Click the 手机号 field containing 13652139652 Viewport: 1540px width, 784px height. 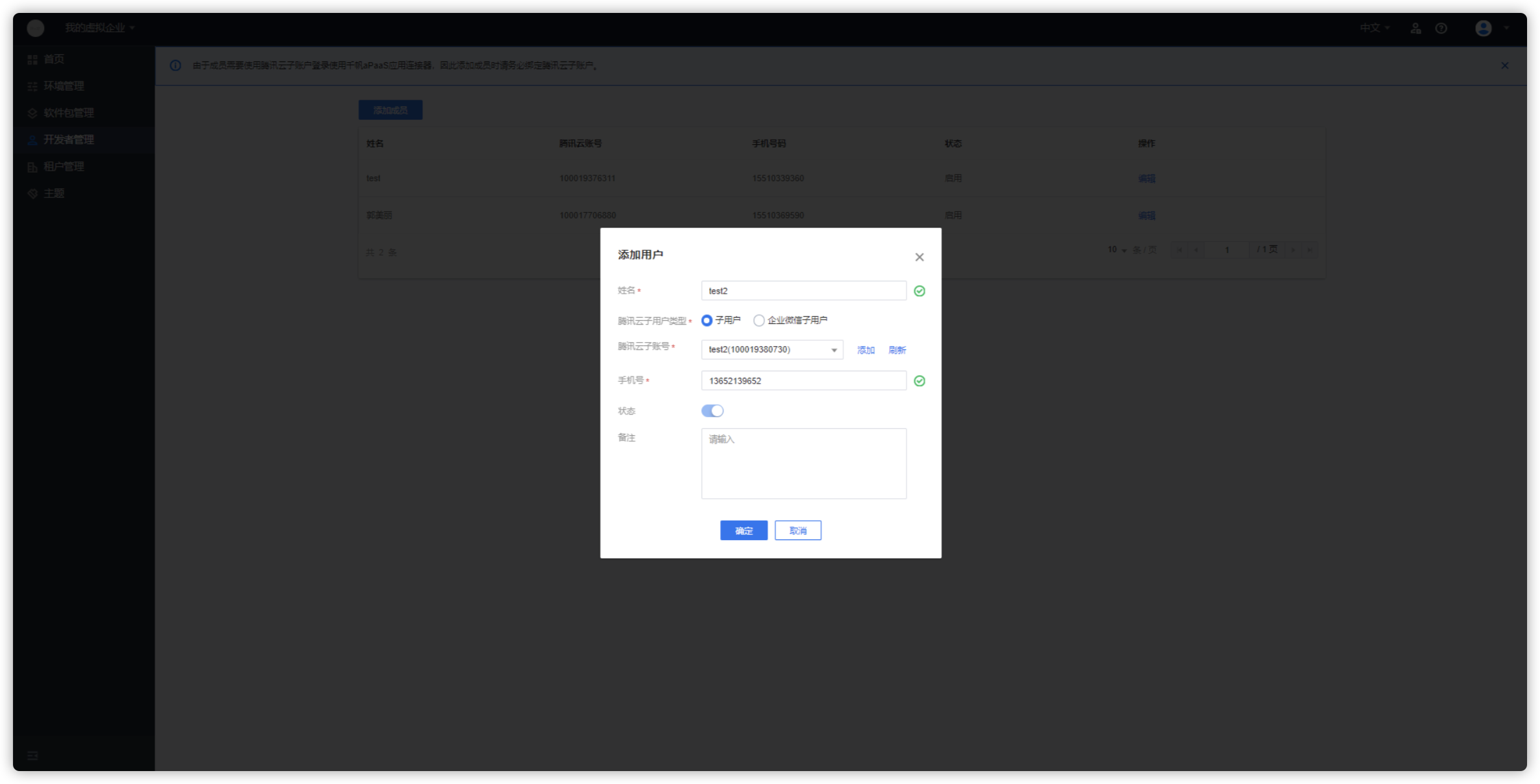tap(804, 381)
